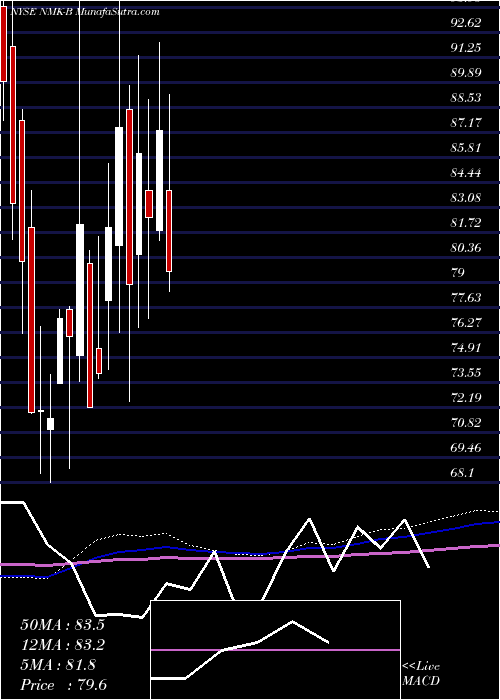500x700 pixels.
Task: Click the 84.44 price axis label
Action: [466, 172]
